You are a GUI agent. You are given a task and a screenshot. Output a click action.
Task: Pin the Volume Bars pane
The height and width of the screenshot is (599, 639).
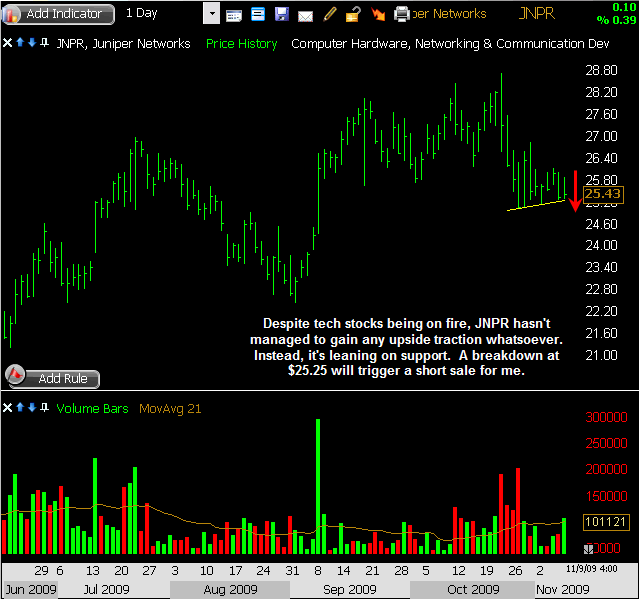pyautogui.click(x=42, y=408)
